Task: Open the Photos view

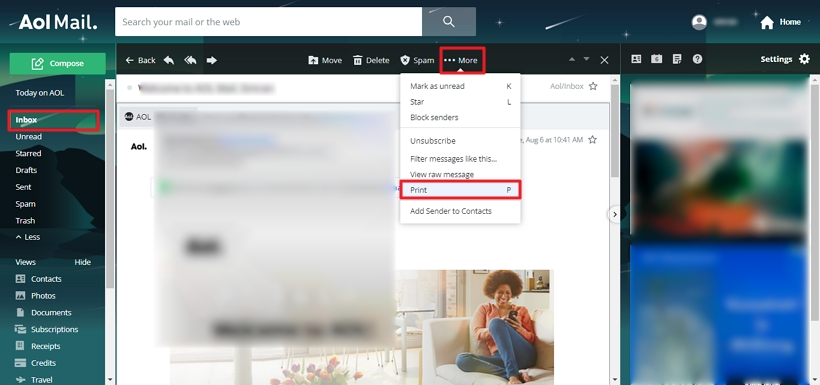Action: 36,296
